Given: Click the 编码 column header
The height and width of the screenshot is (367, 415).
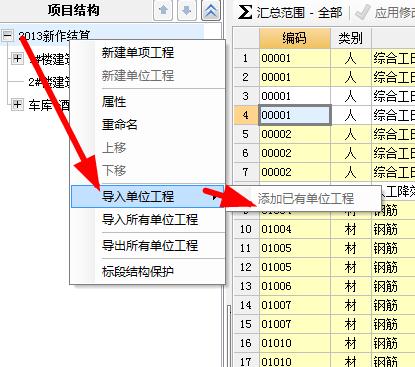Looking at the screenshot, I should (x=295, y=38).
